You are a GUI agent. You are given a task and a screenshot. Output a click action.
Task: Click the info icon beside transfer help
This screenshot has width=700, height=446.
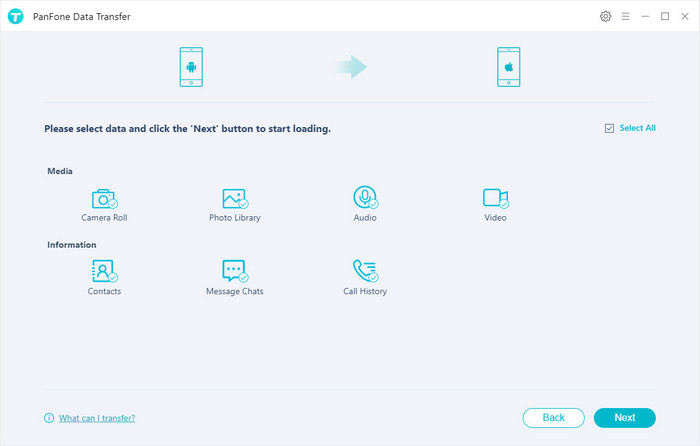[49, 418]
